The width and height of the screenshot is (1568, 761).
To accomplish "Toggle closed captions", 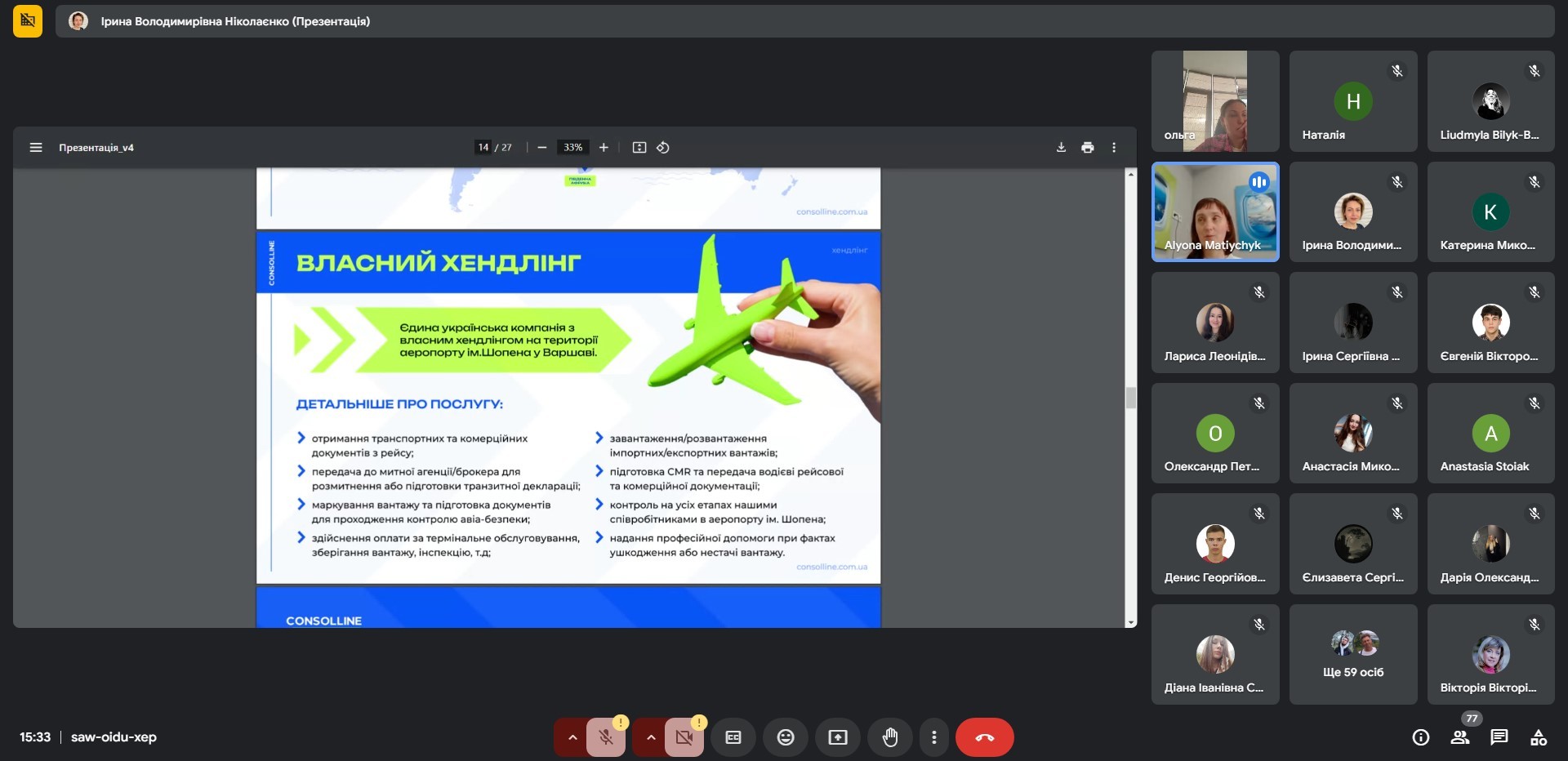I will [733, 737].
